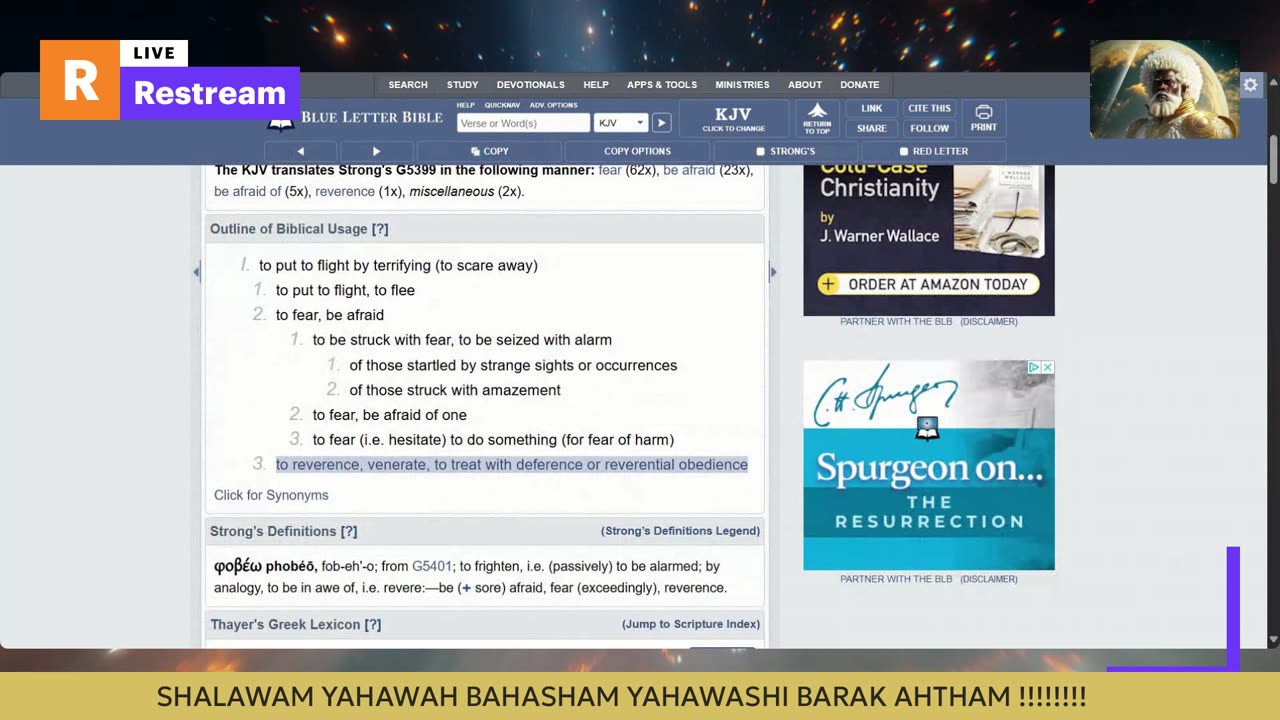
Task: Click the 'reverence' translation link
Action: pos(345,191)
